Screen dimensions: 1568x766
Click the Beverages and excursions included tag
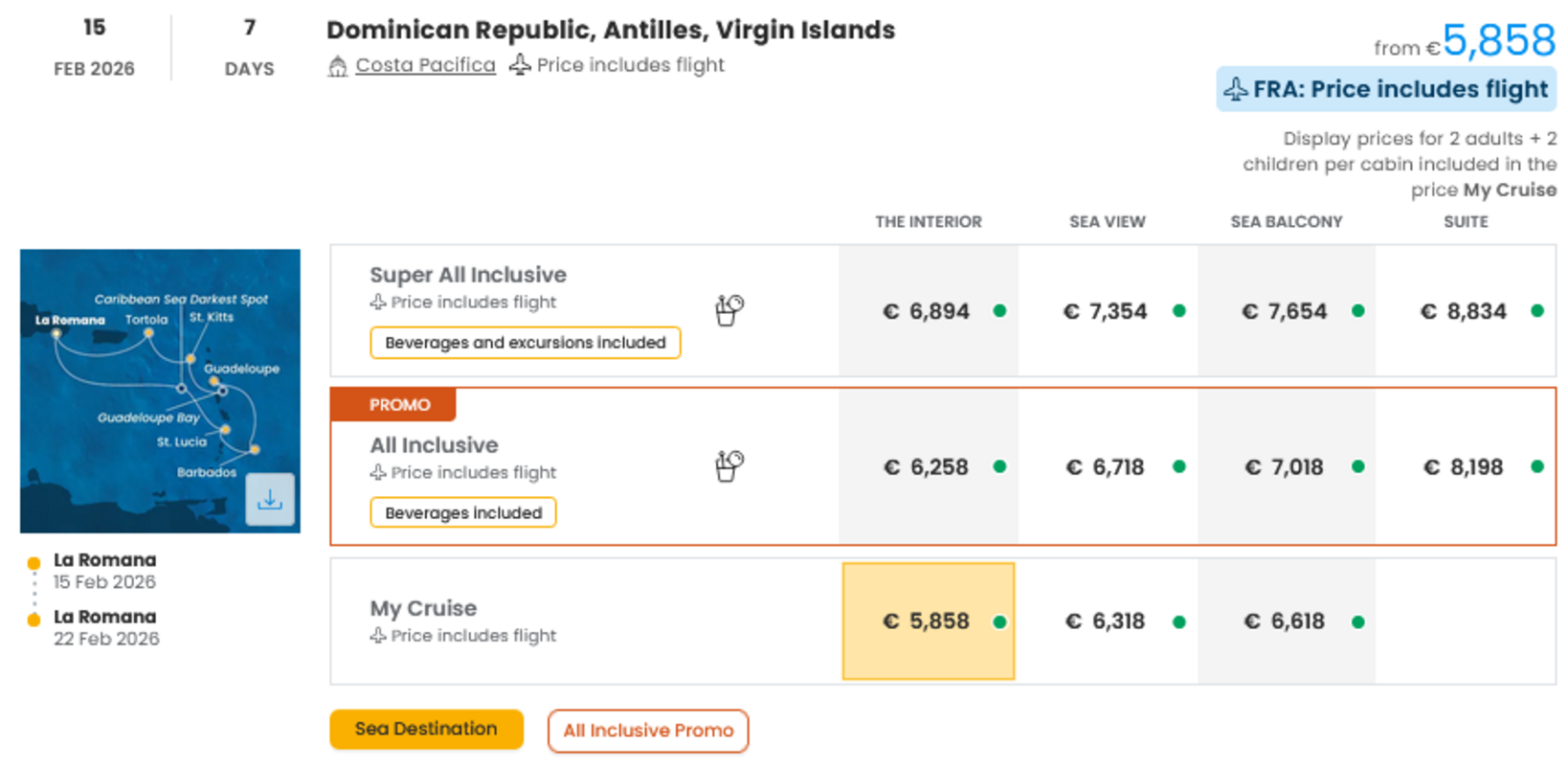[x=525, y=343]
